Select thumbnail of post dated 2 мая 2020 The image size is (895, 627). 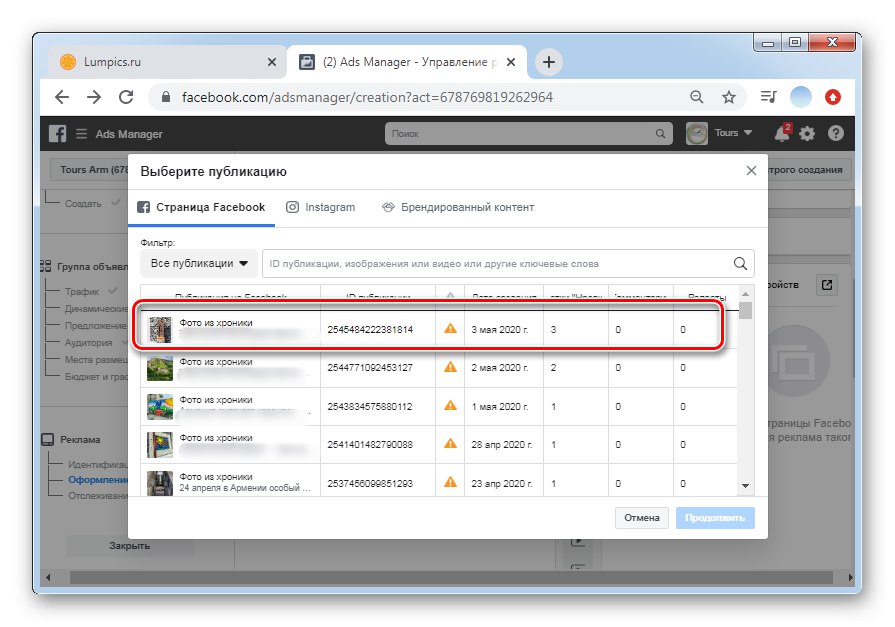pos(160,368)
